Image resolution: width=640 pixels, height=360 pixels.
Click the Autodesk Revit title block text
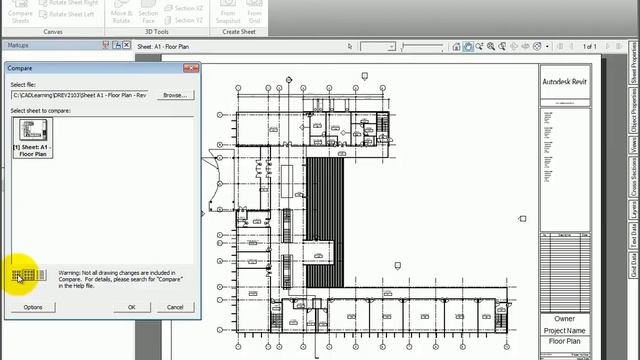pos(564,82)
